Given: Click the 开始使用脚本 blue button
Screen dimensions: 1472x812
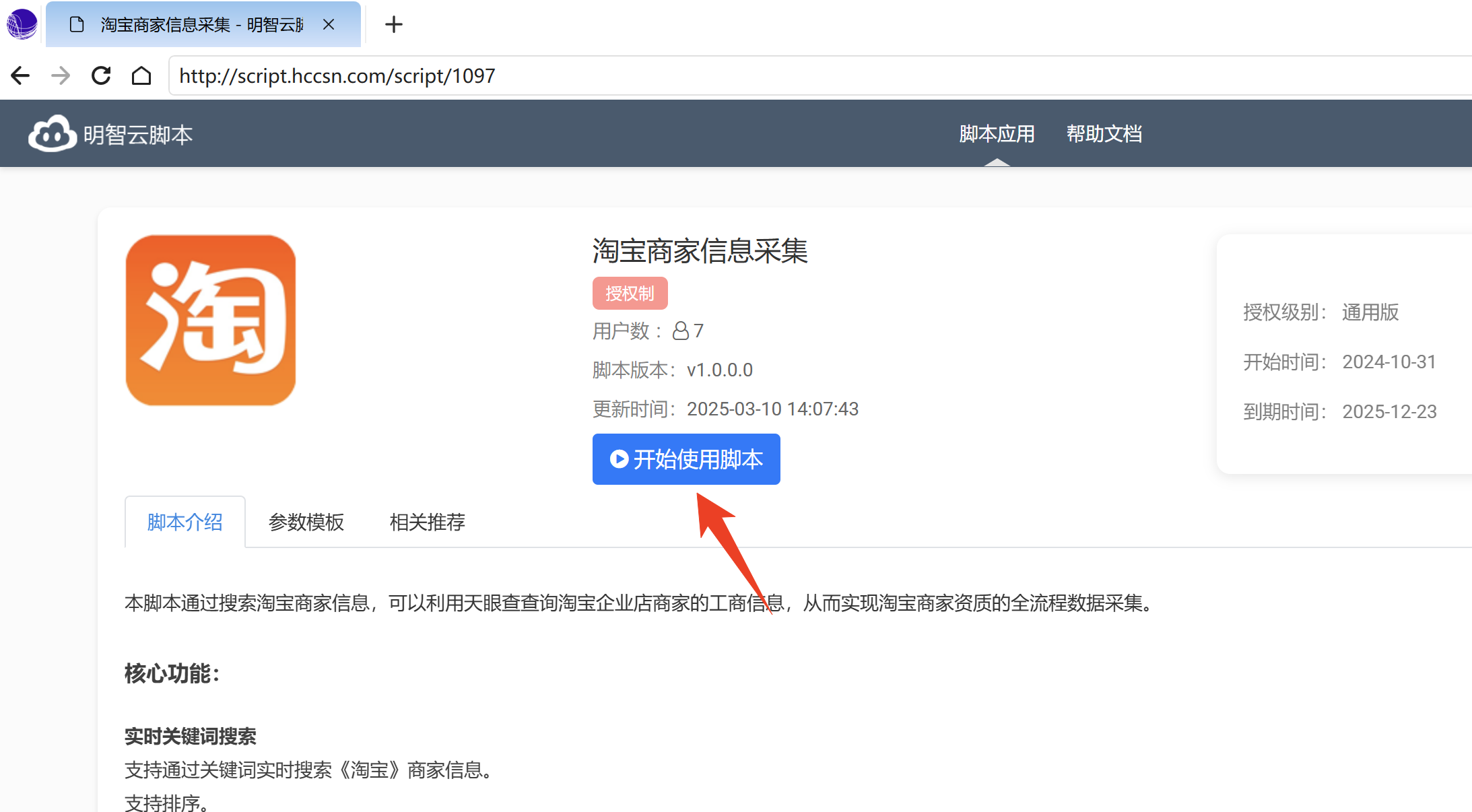Looking at the screenshot, I should click(x=686, y=459).
